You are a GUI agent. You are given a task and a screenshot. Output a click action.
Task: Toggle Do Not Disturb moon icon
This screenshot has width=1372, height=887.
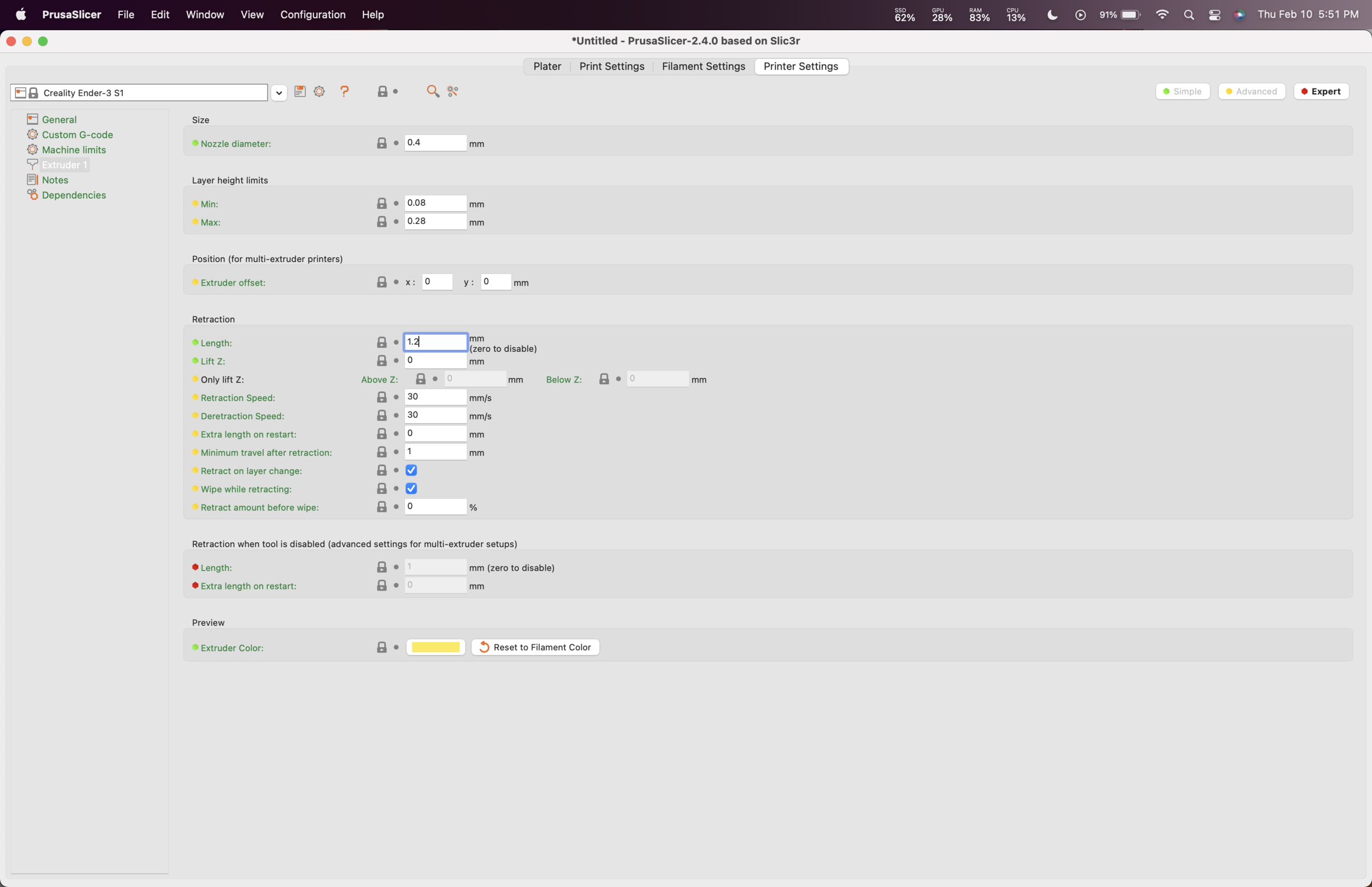click(1053, 15)
